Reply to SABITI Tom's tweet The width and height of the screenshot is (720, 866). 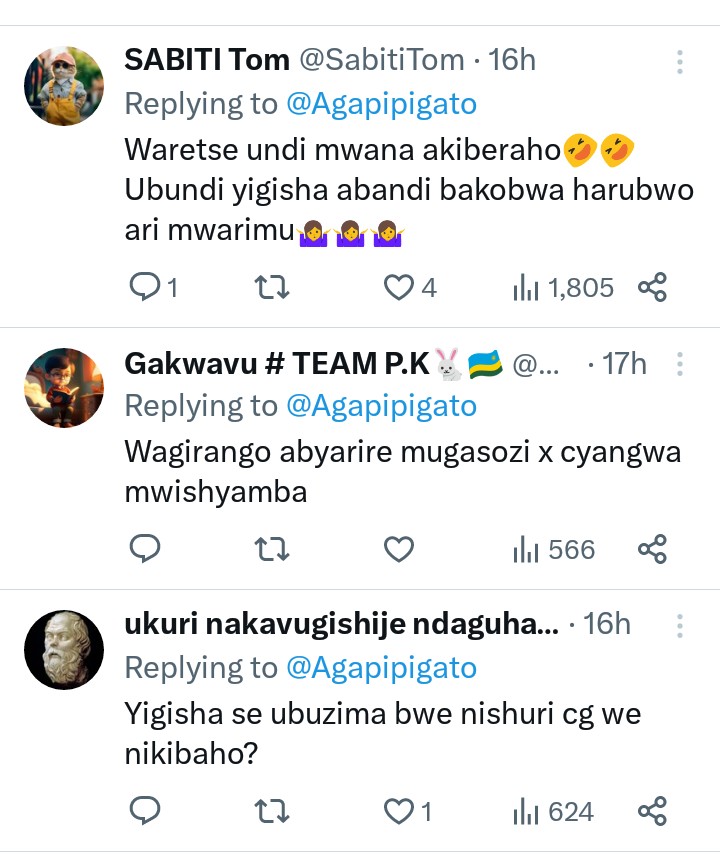coord(146,288)
